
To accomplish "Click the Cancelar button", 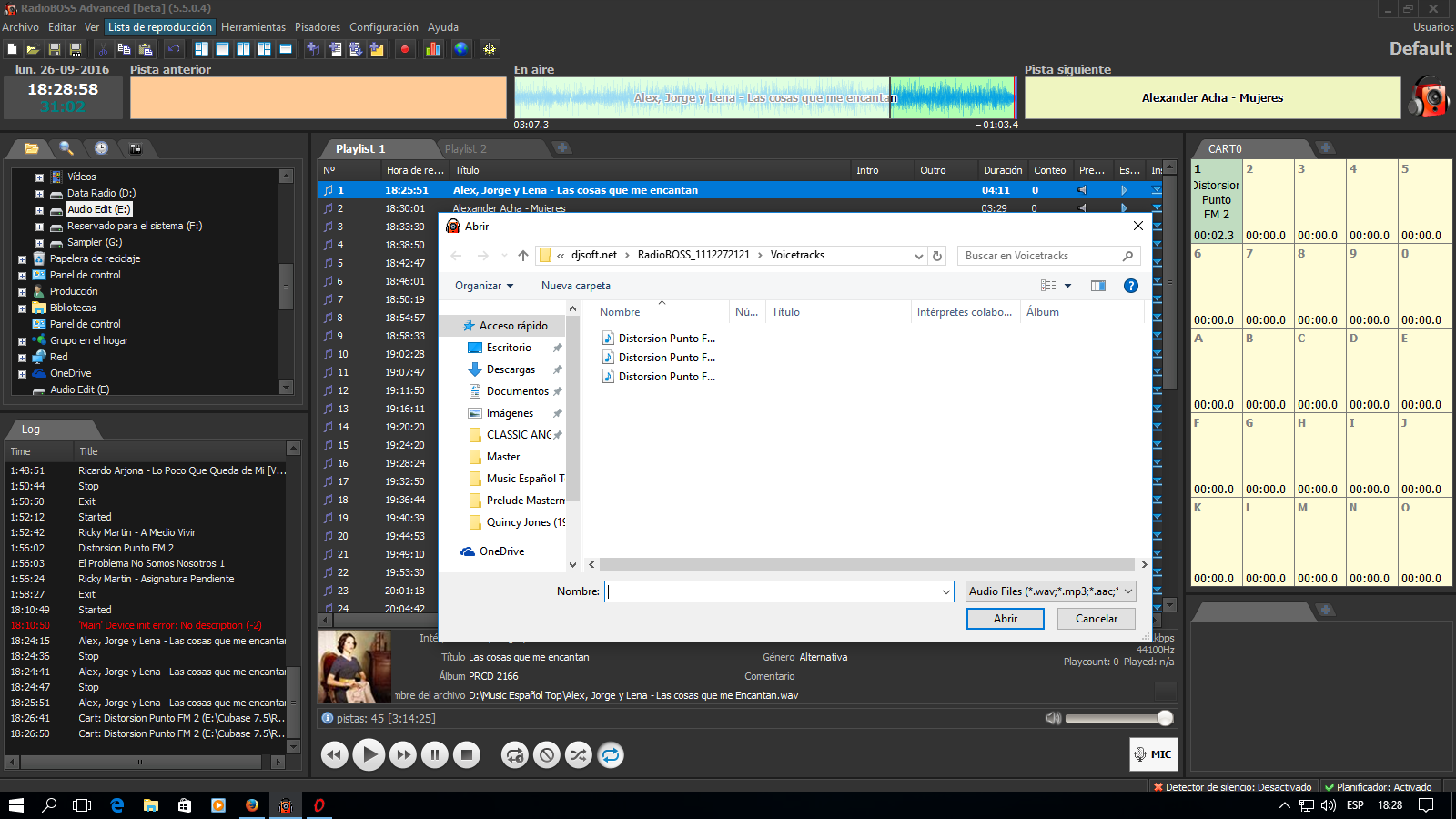I will click(1097, 619).
